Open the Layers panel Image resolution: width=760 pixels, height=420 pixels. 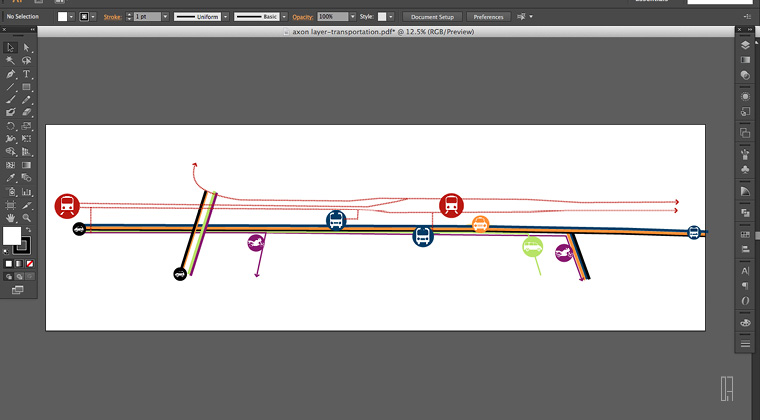click(x=745, y=45)
